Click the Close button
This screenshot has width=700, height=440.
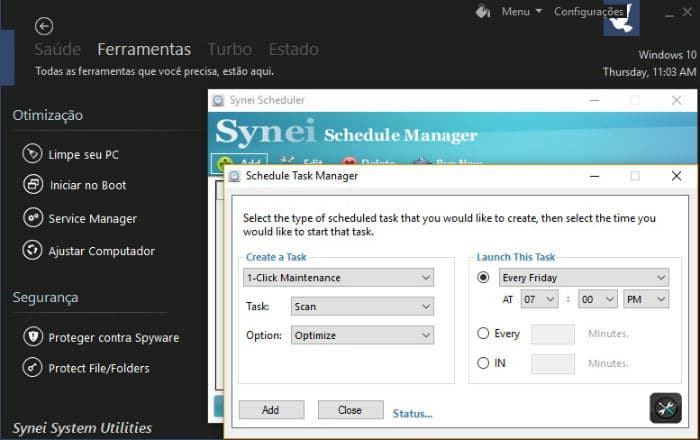(350, 410)
